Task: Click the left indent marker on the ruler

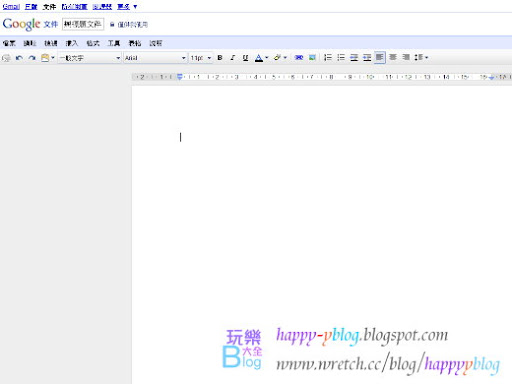Action: (180, 77)
